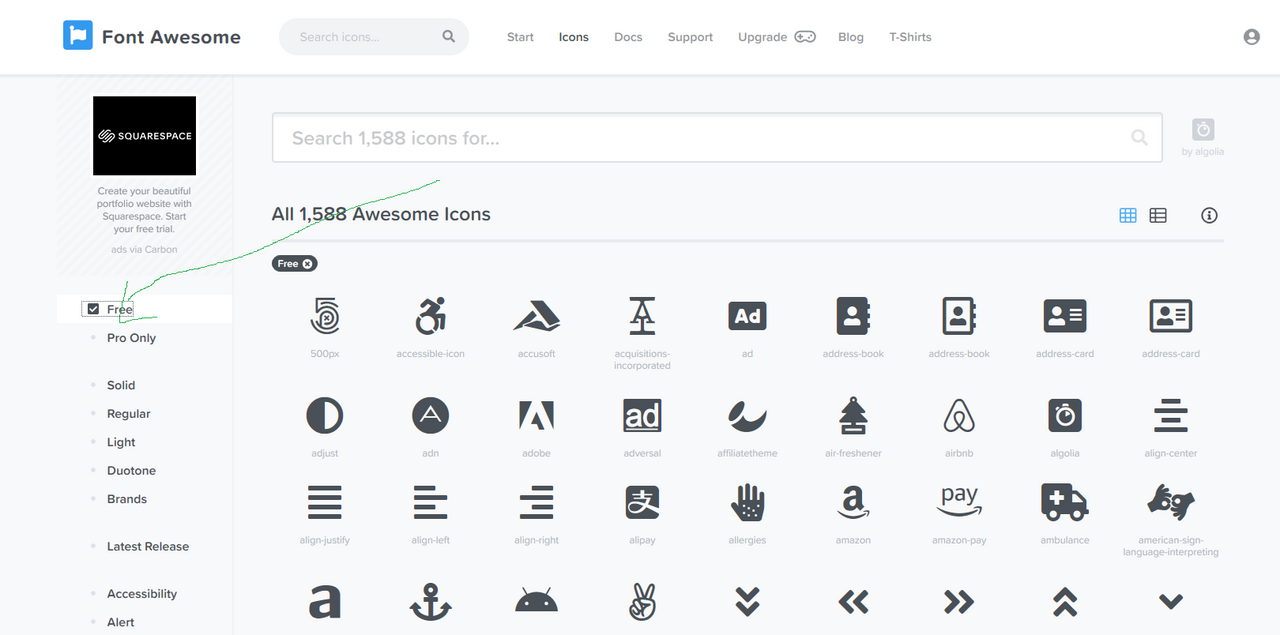Viewport: 1280px width, 635px height.
Task: Select the airbnb logo icon
Action: [959, 415]
